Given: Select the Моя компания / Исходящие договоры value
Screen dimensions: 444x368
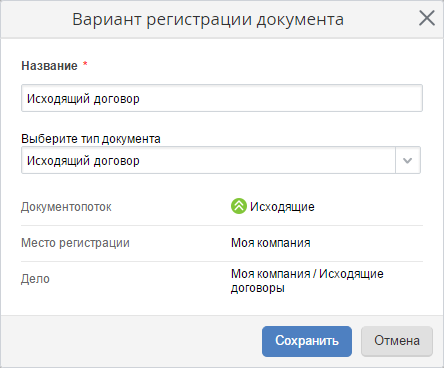Looking at the screenshot, I should point(307,281).
